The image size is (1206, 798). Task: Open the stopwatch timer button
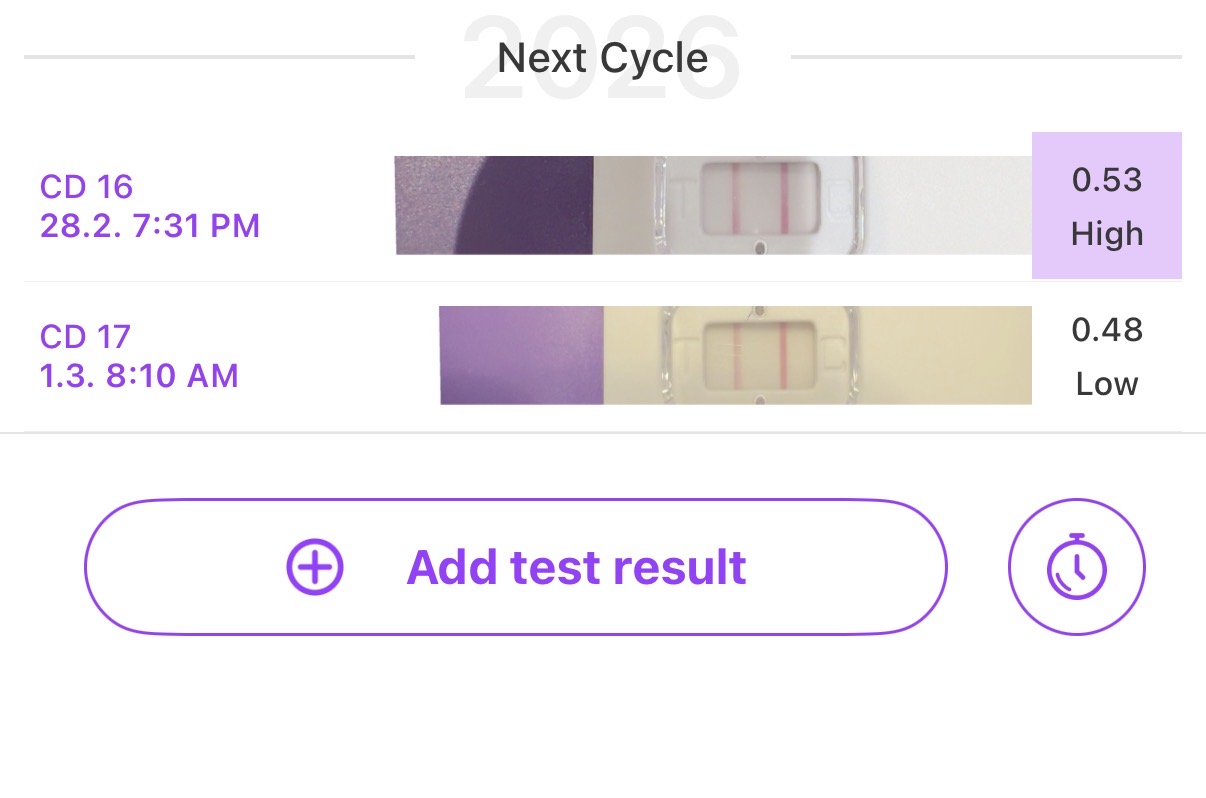point(1076,567)
